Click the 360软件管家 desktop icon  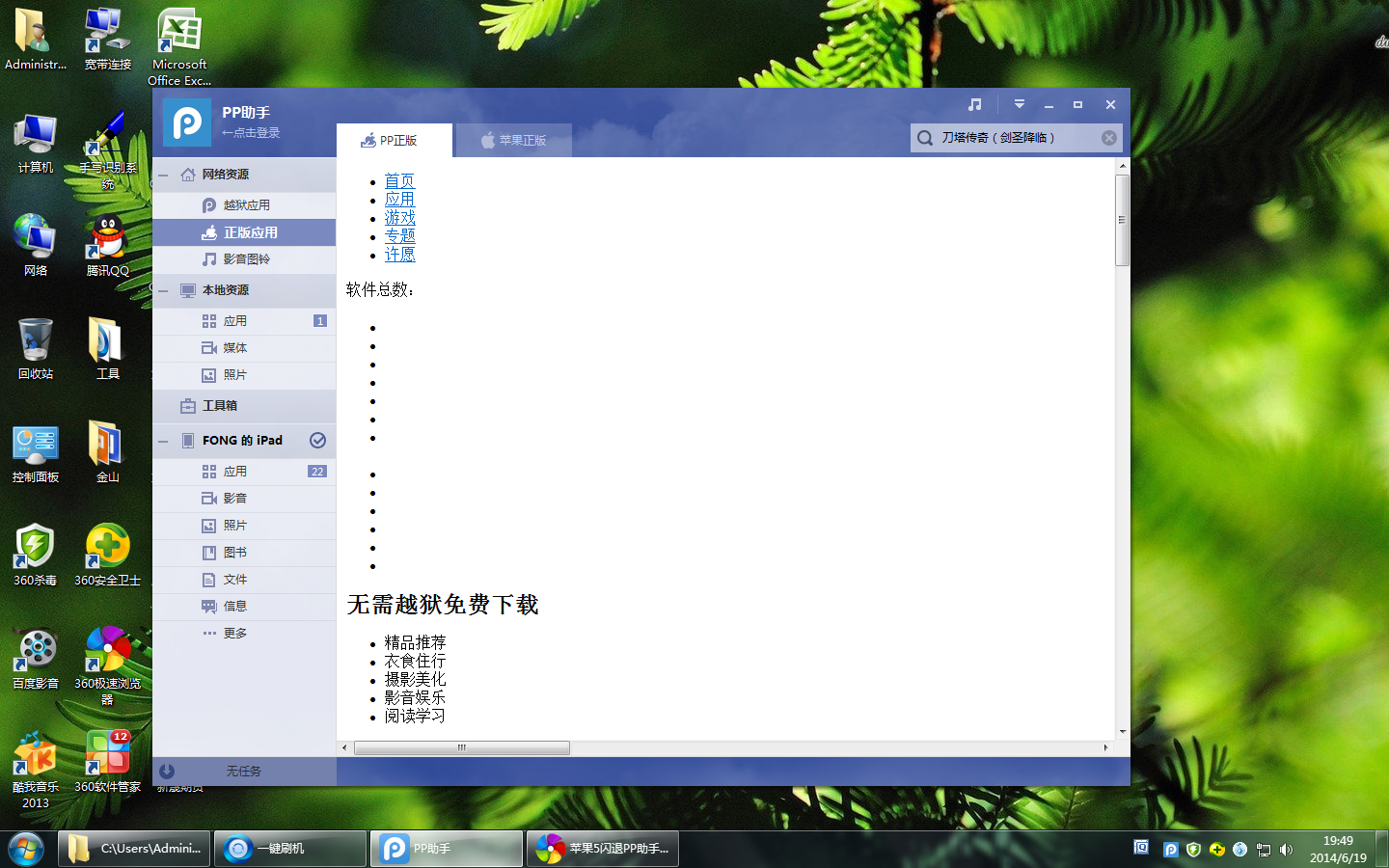(x=108, y=762)
